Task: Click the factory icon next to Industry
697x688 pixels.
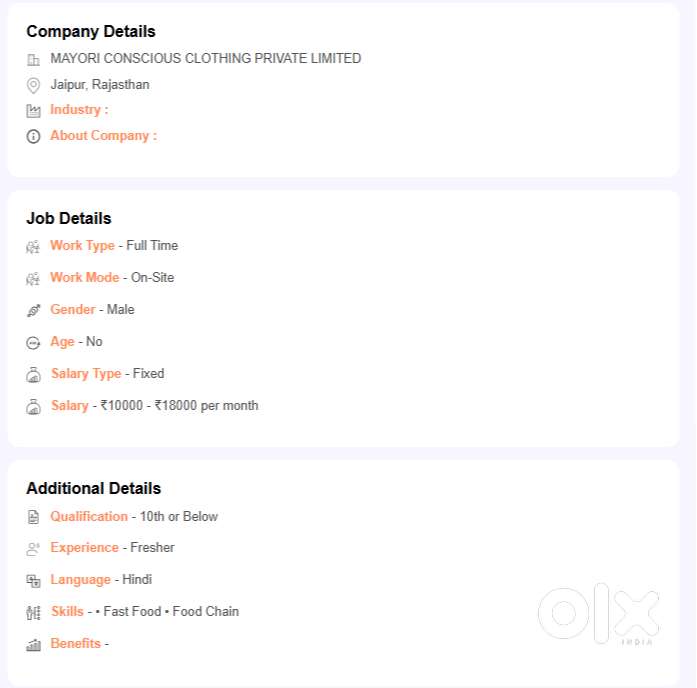Action: click(x=33, y=111)
